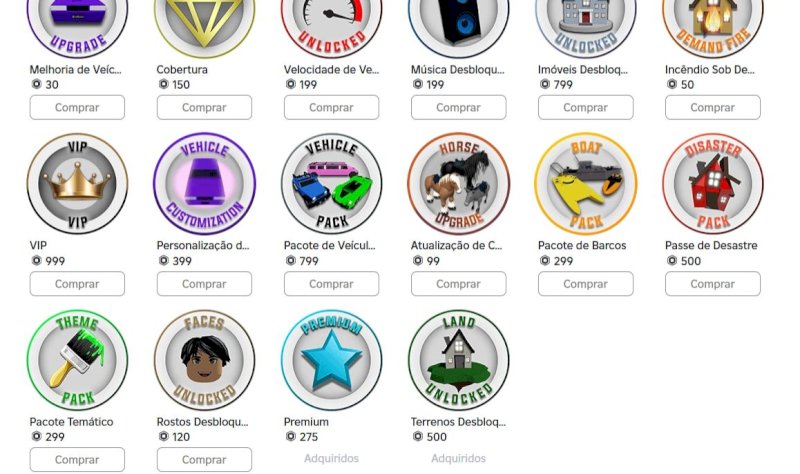This screenshot has height=474, width=800.
Task: Purchase Passe de Desastre via Comprar button
Action: tap(713, 284)
